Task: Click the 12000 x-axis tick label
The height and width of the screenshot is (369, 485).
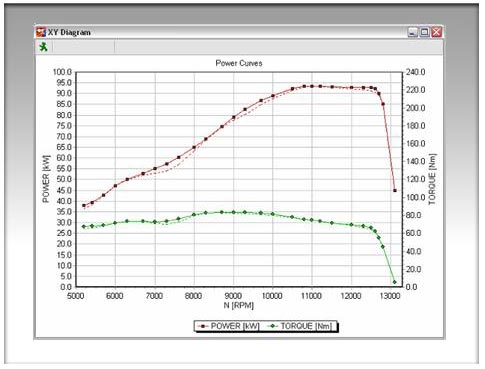Action: tap(351, 296)
